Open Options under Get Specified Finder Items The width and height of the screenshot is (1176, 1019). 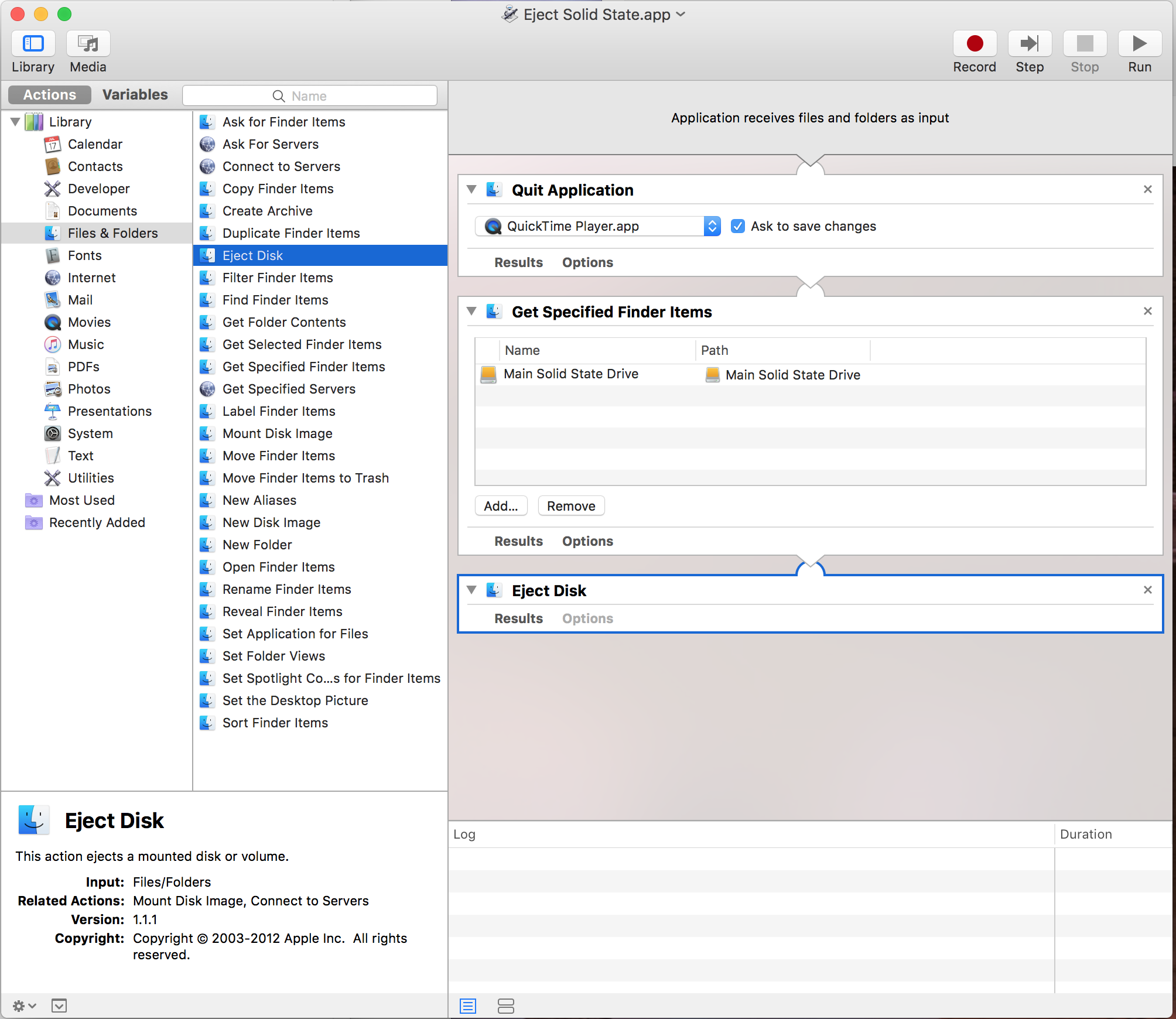pyautogui.click(x=587, y=541)
